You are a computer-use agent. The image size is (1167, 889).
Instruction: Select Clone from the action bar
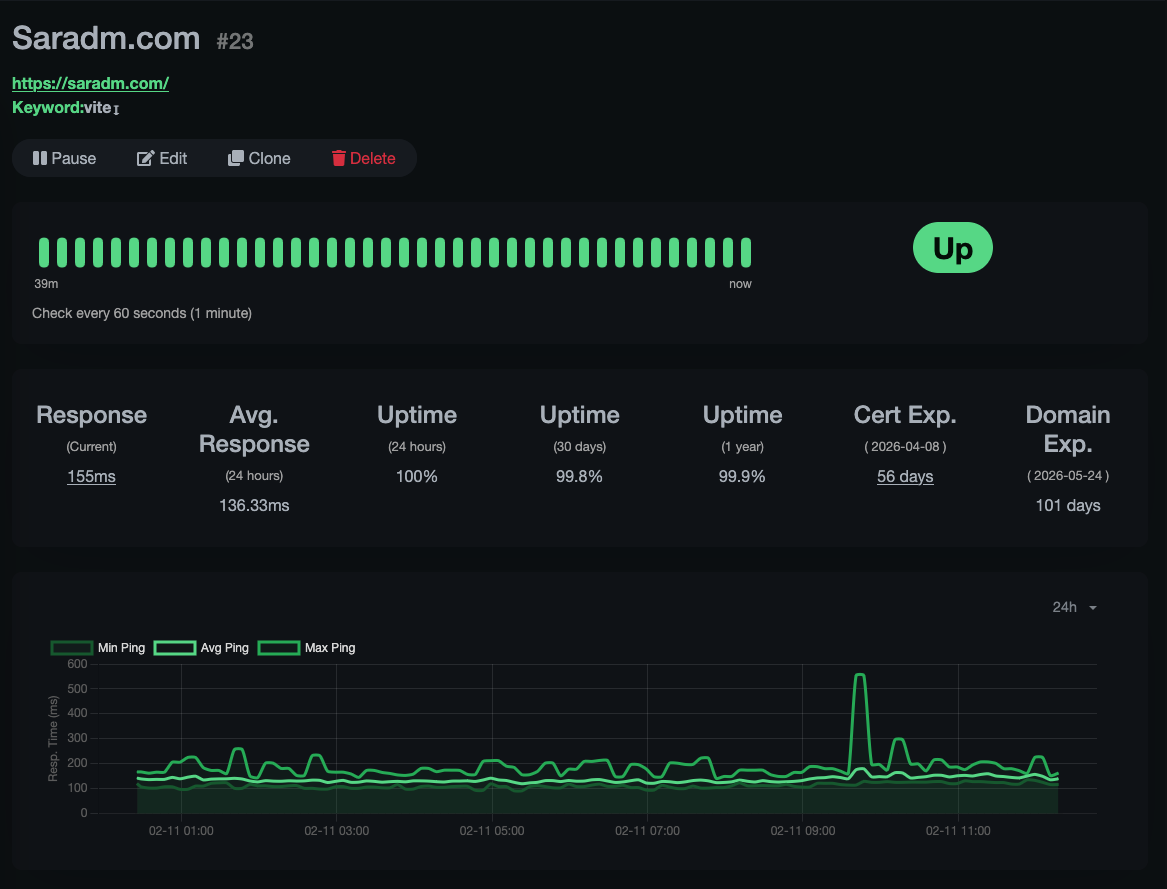pyautogui.click(x=259, y=158)
